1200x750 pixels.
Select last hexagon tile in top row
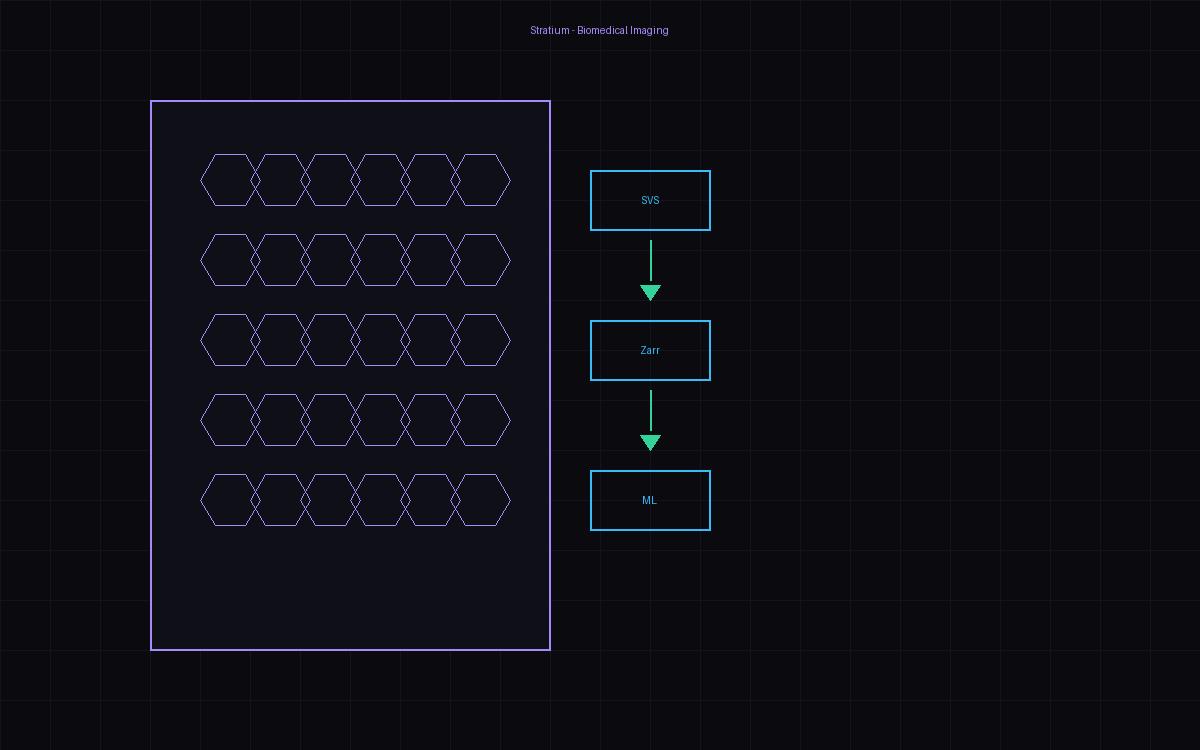481,180
